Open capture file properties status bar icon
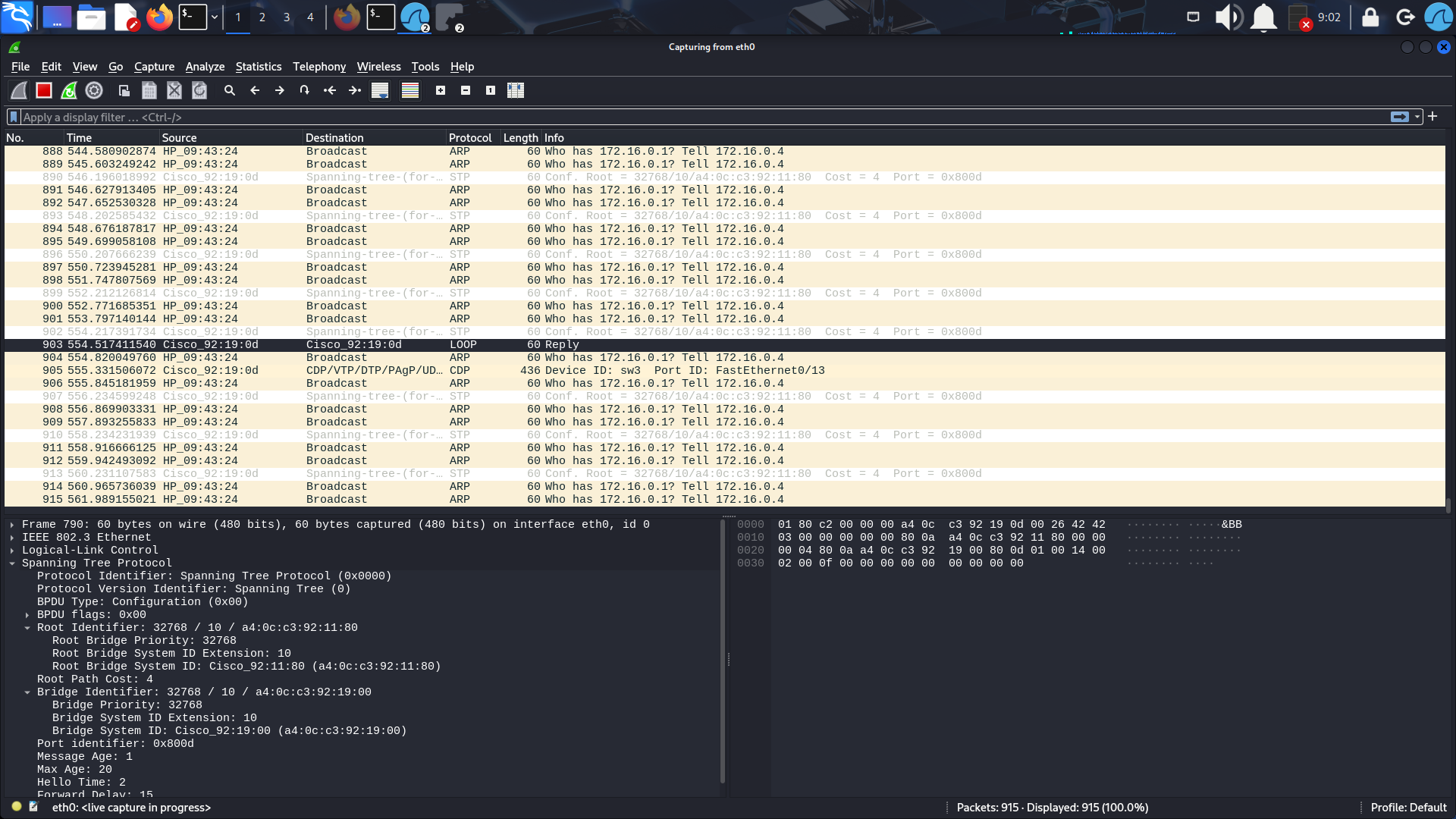Viewport: 1456px width, 819px height. coord(33,807)
